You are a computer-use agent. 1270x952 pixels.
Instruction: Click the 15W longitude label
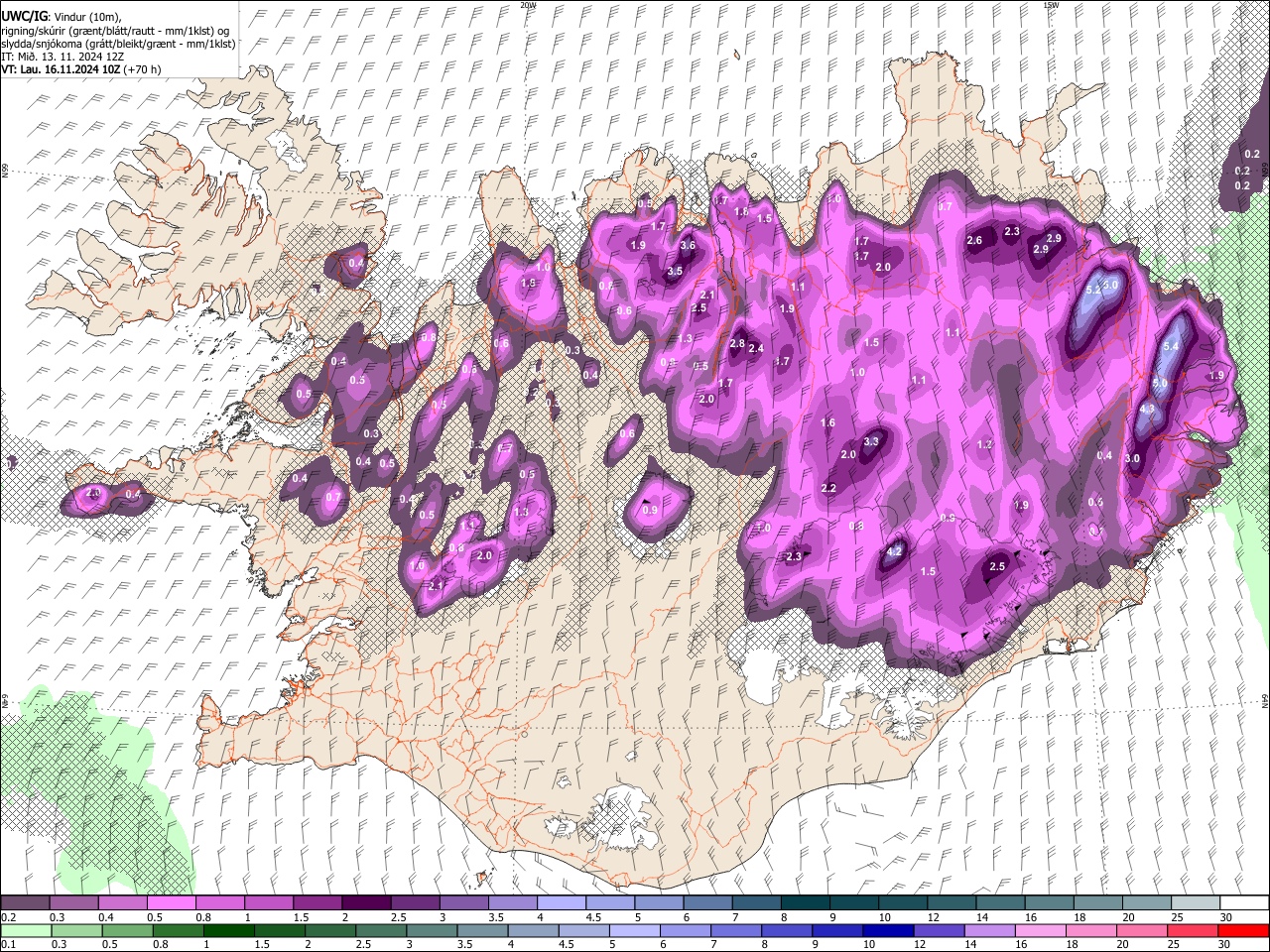coord(1051,5)
